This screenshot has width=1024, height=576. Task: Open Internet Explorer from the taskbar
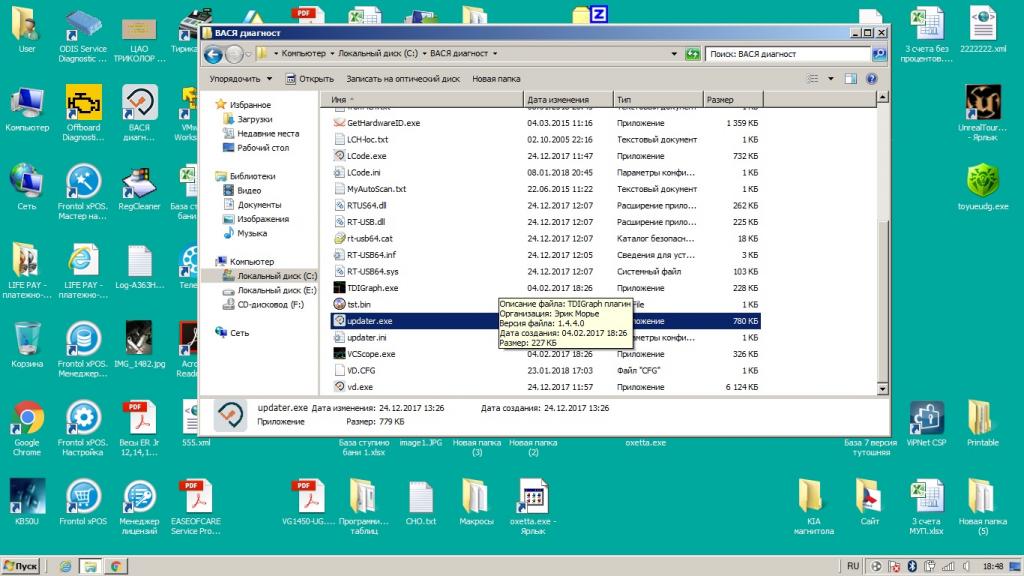[65, 566]
